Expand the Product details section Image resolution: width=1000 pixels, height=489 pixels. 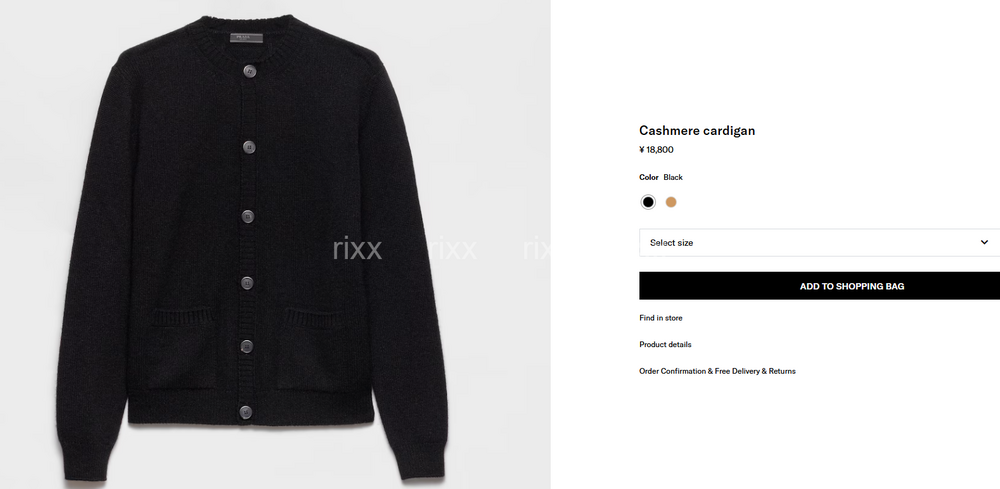pyautogui.click(x=665, y=344)
